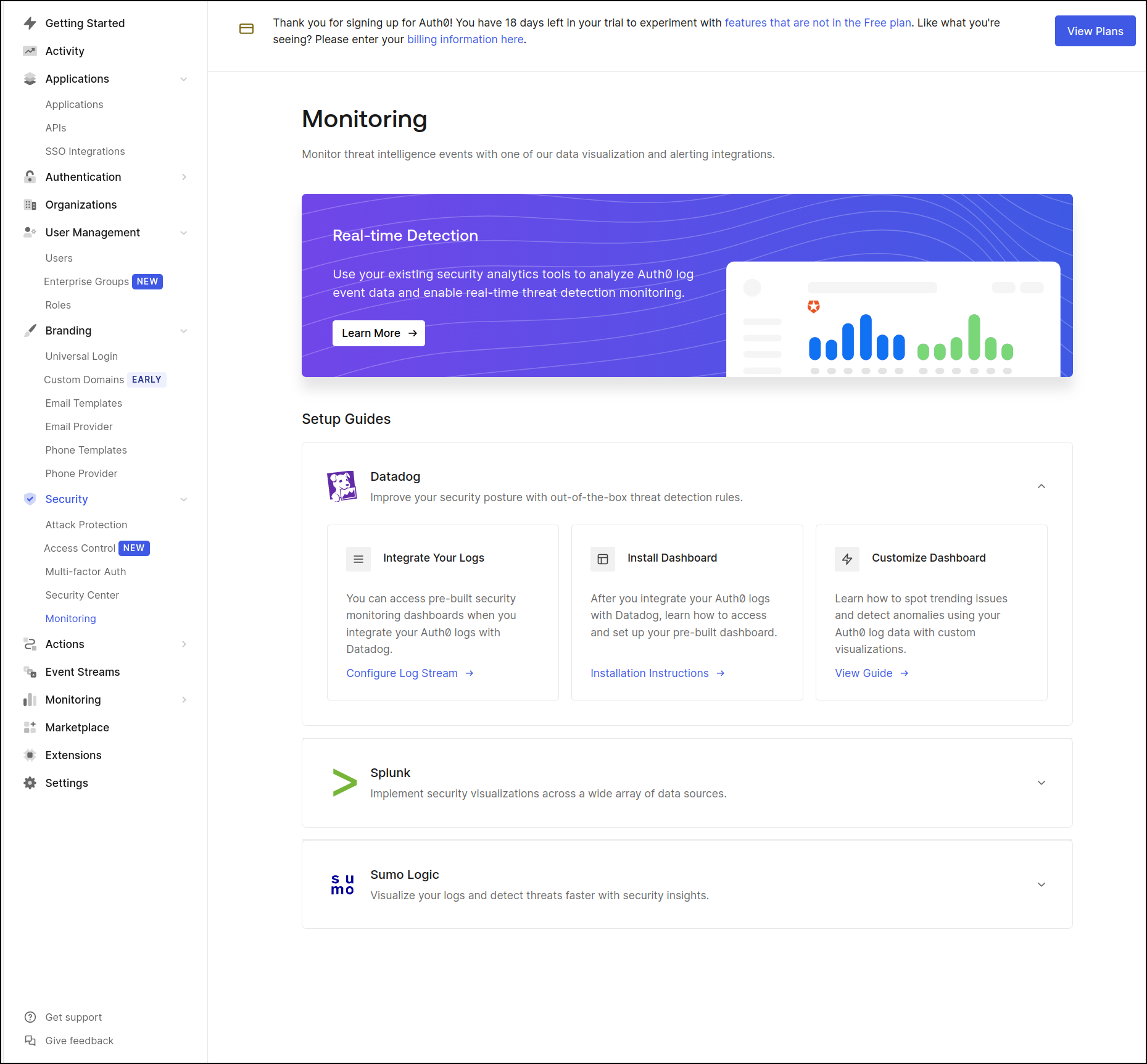Click the View Plans button

point(1095,31)
